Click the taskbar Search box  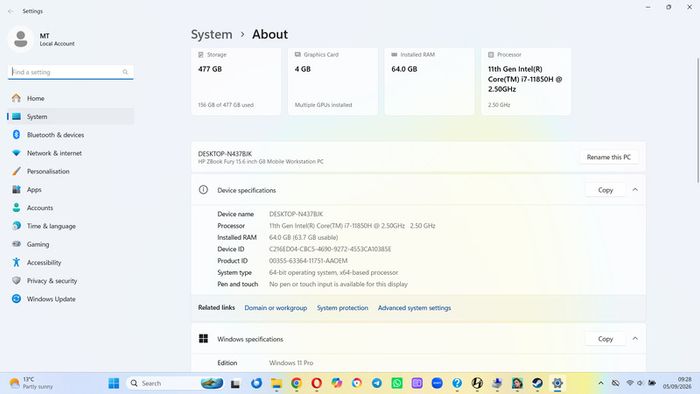175,383
